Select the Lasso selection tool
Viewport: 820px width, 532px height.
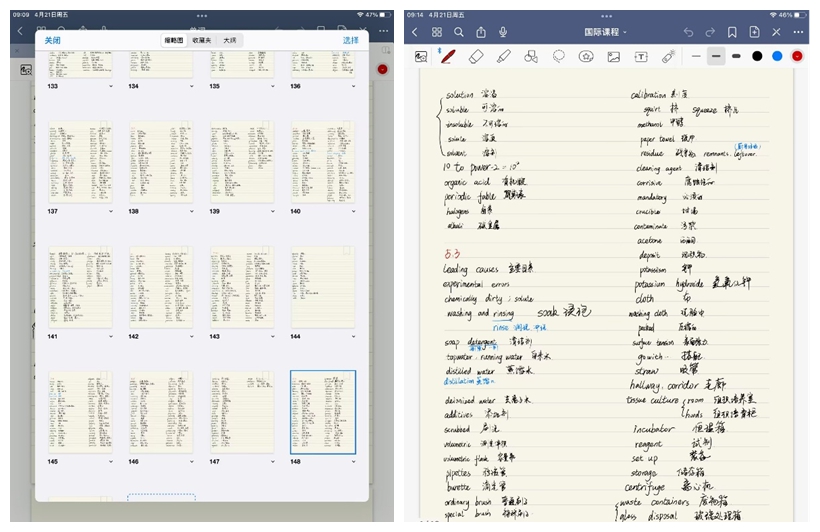point(559,56)
